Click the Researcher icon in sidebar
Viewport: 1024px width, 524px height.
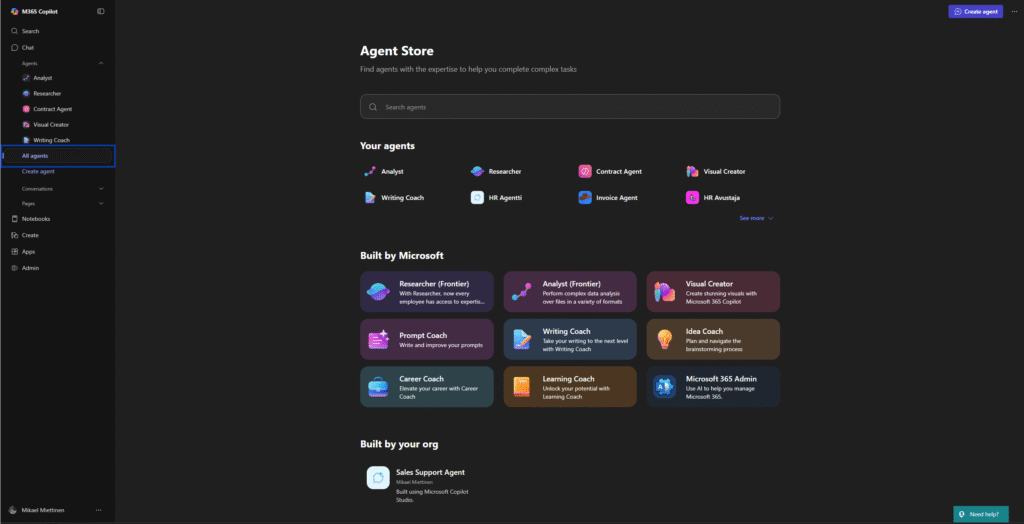26,93
